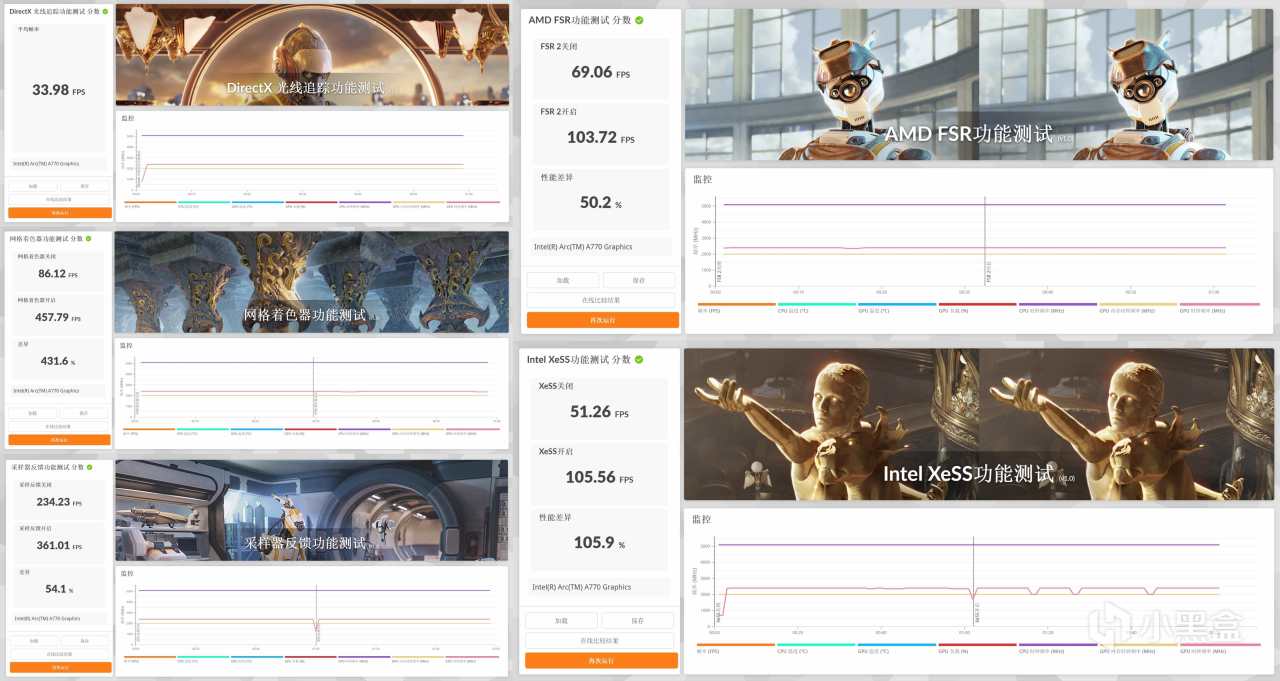Click save button in DirectX ray tracing panel
This screenshot has height=681, width=1280.
pos(85,186)
